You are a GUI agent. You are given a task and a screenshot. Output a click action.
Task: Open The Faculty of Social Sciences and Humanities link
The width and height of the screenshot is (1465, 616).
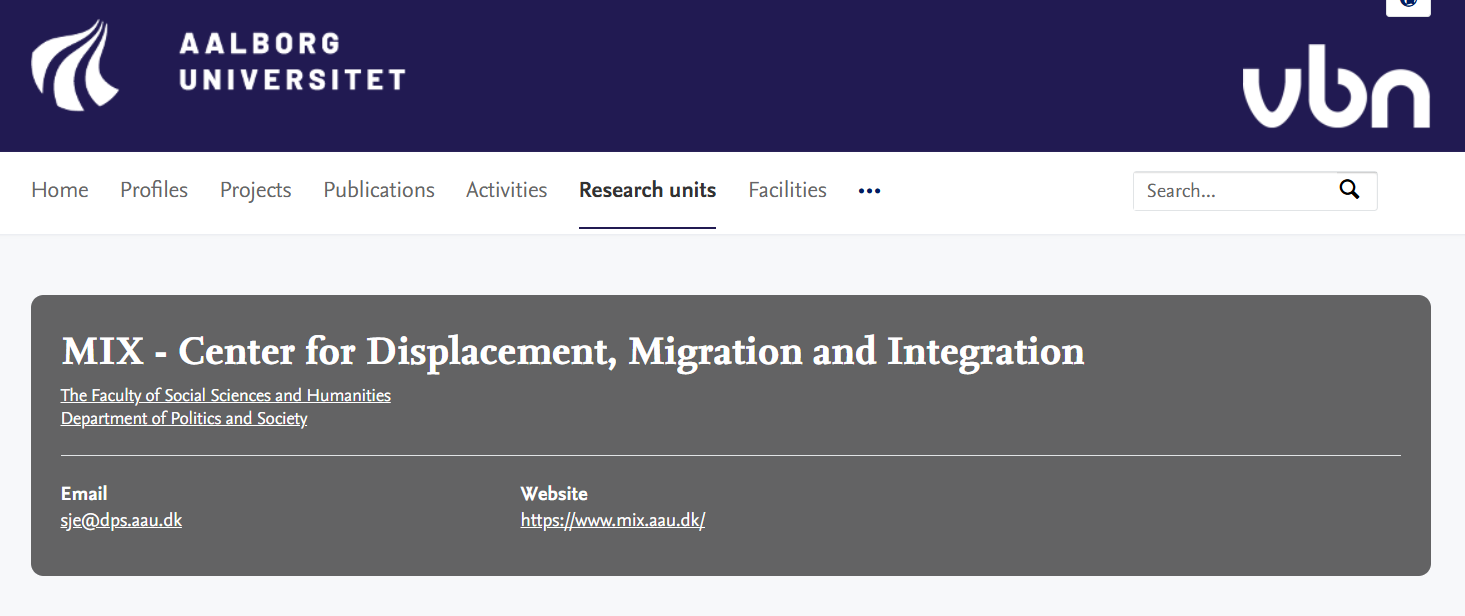[226, 395]
